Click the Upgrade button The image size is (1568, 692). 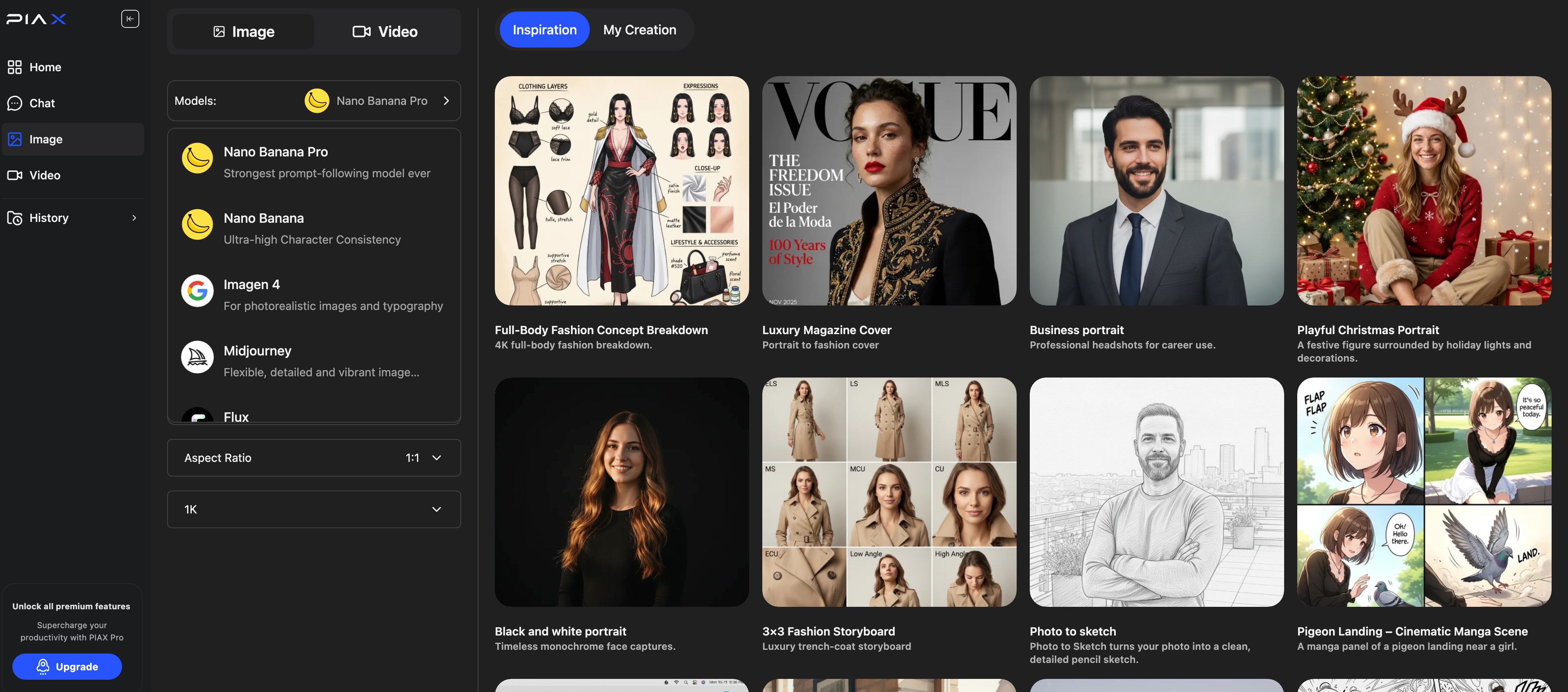[x=67, y=667]
